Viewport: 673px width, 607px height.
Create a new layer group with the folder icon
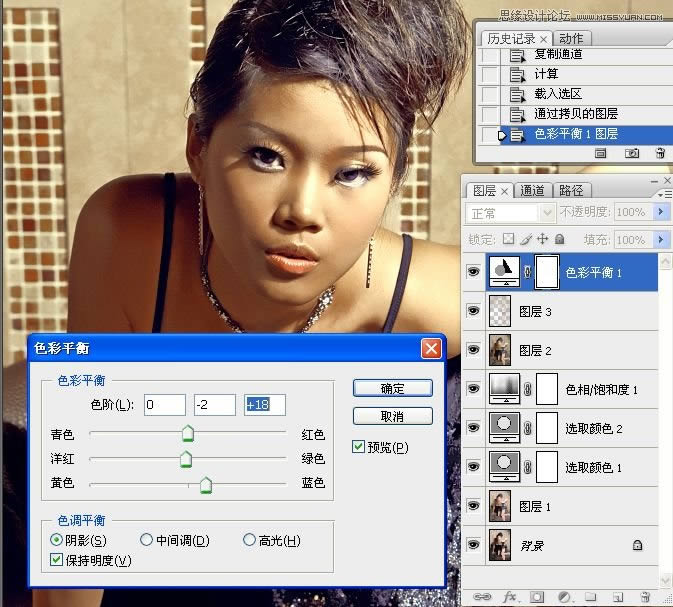[590, 597]
